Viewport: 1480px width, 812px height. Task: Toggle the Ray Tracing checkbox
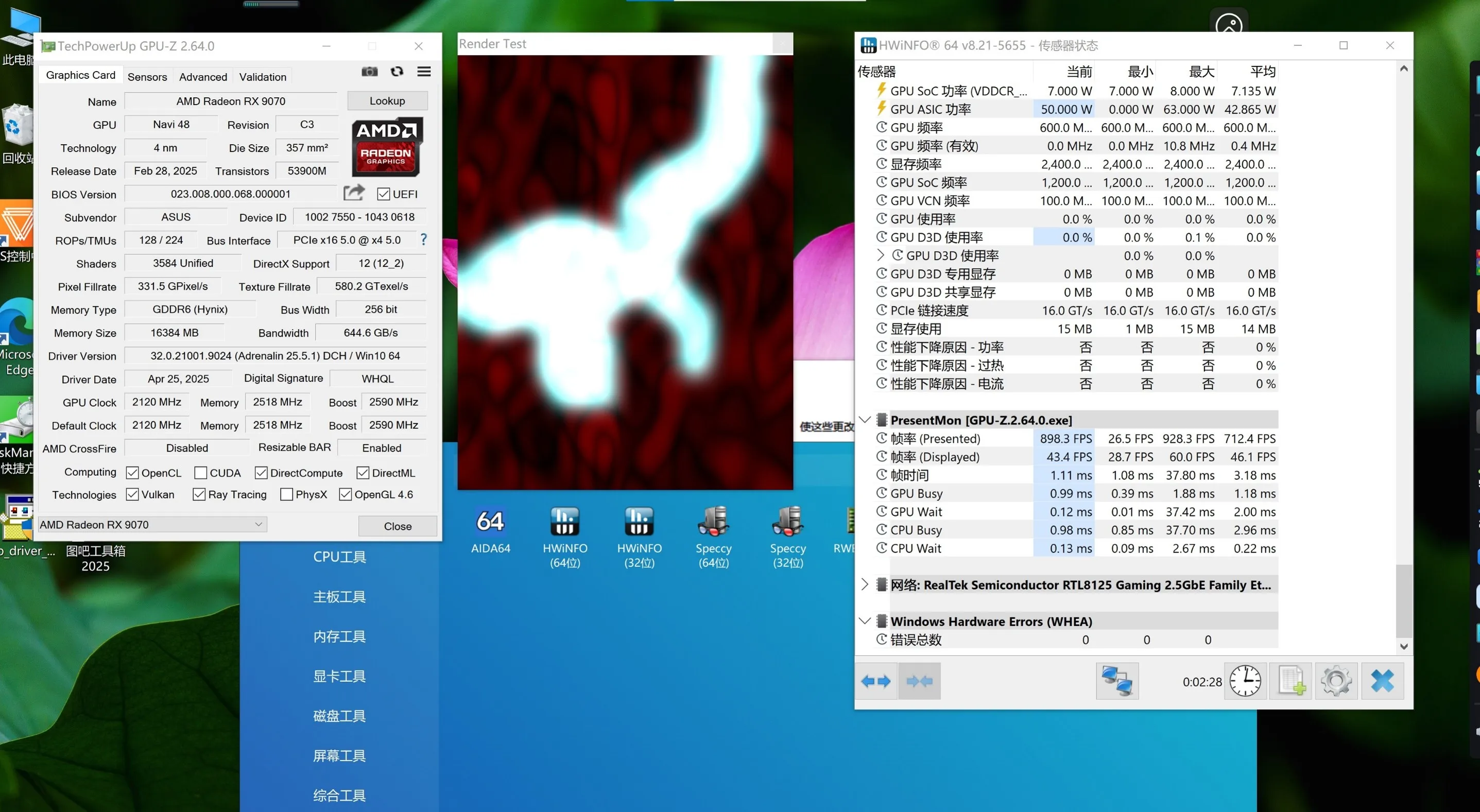pyautogui.click(x=199, y=494)
